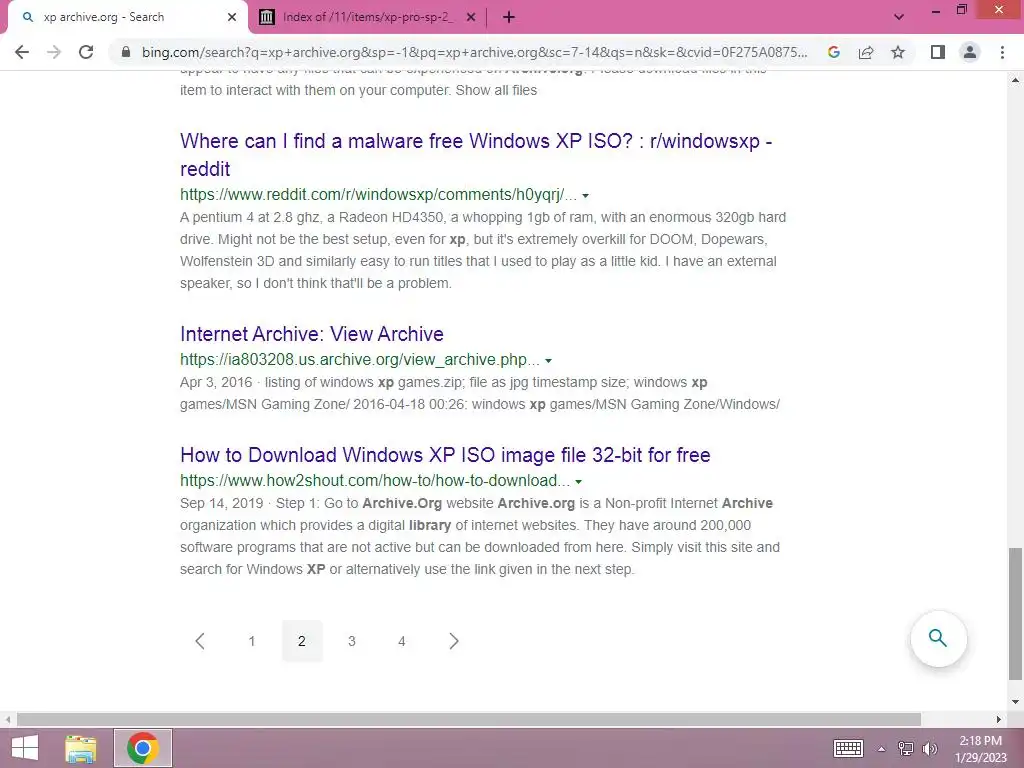Go to results page 4
This screenshot has width=1024, height=768.
pos(402,641)
